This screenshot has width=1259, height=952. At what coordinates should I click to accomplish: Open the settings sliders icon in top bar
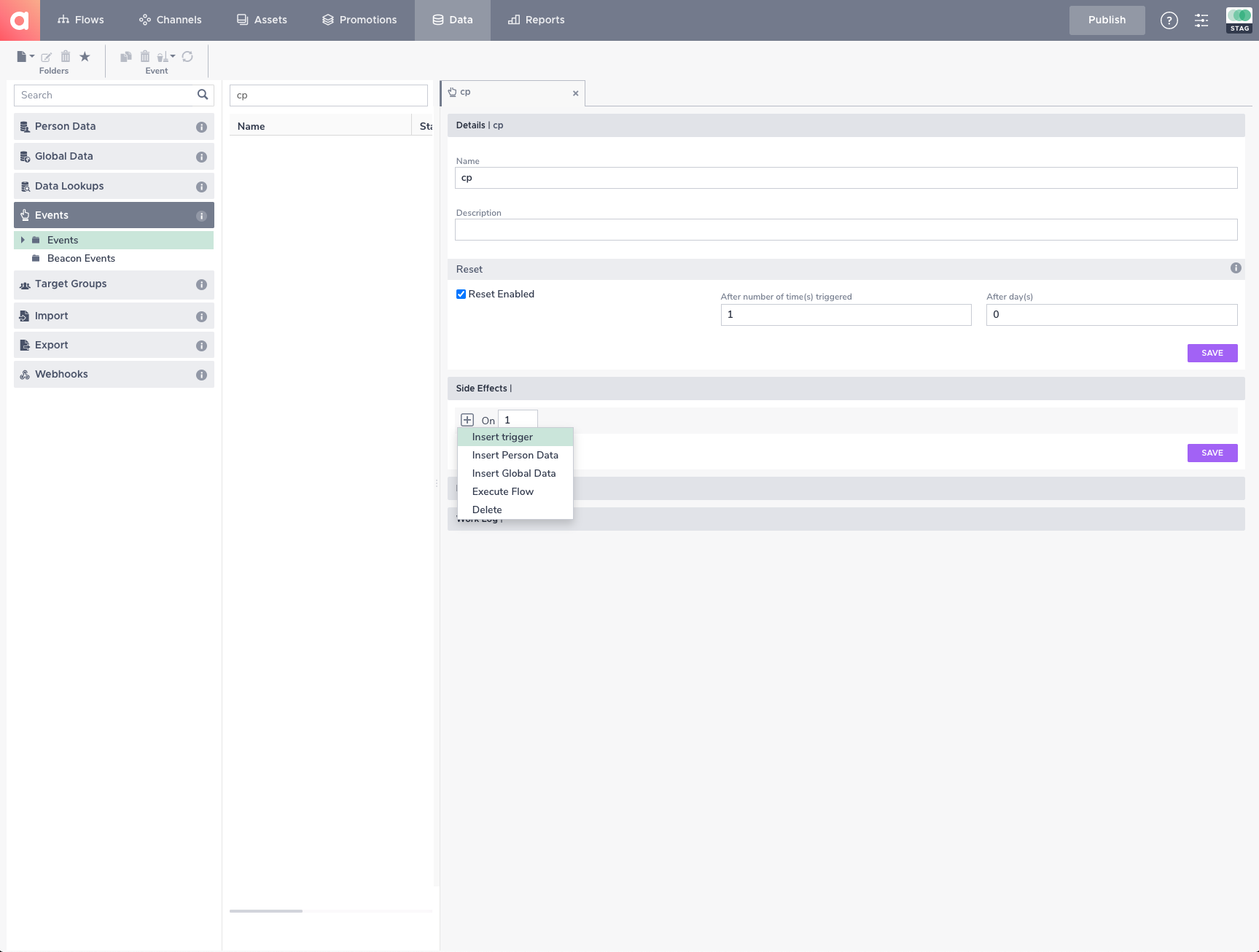click(x=1201, y=20)
